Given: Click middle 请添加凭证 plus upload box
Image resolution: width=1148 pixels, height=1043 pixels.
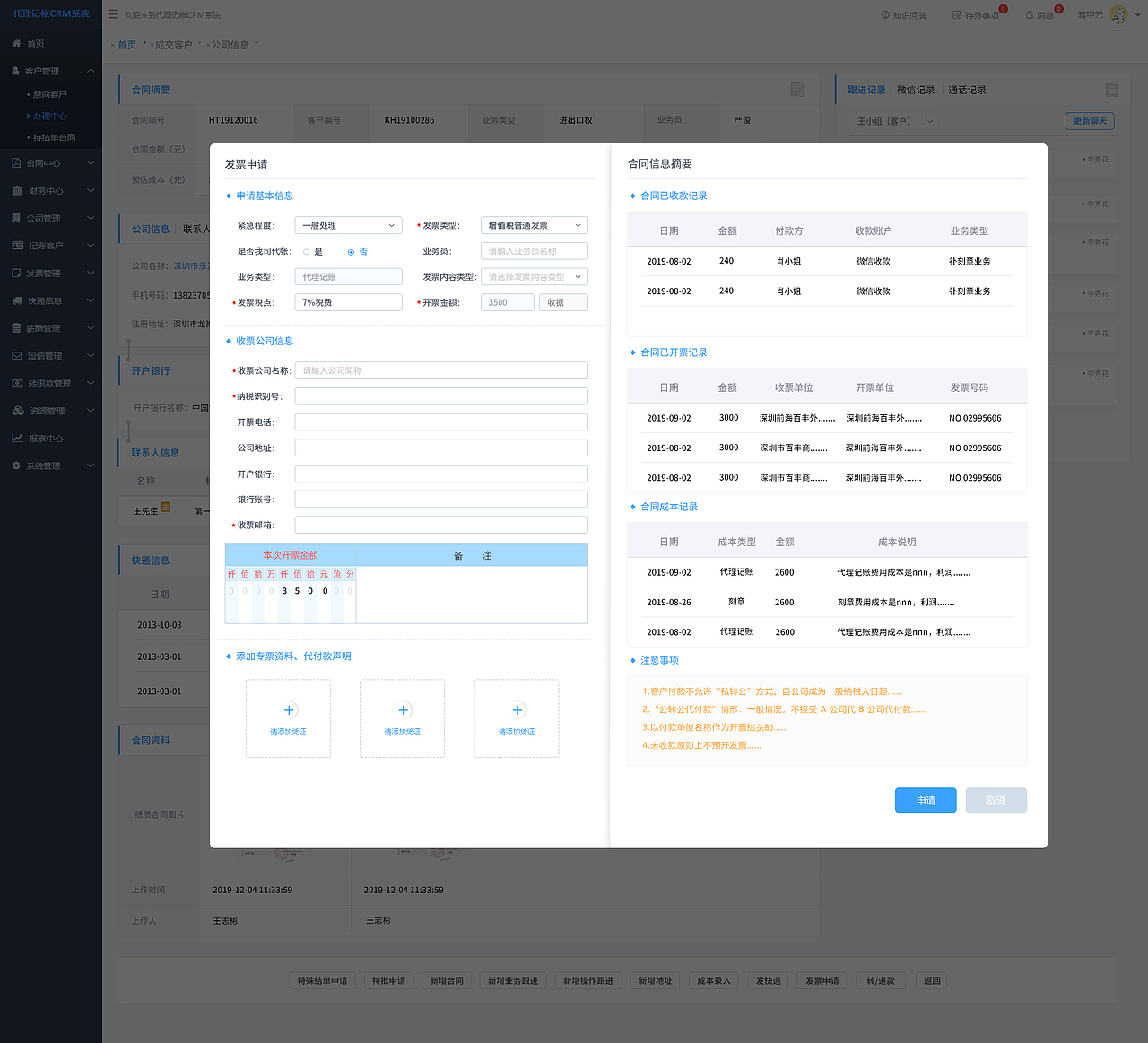Looking at the screenshot, I should 403,718.
